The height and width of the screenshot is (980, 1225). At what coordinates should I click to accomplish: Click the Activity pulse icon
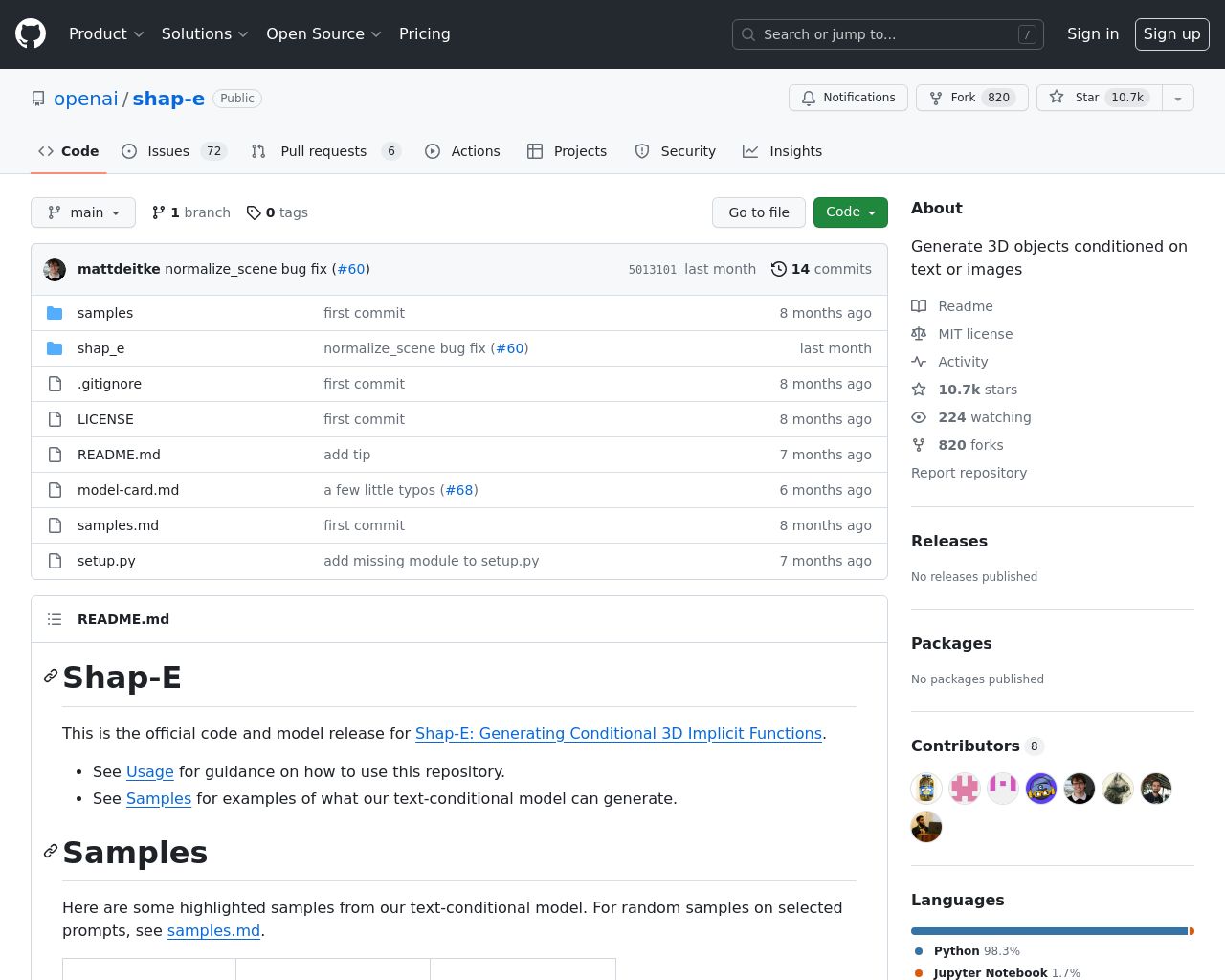point(919,362)
